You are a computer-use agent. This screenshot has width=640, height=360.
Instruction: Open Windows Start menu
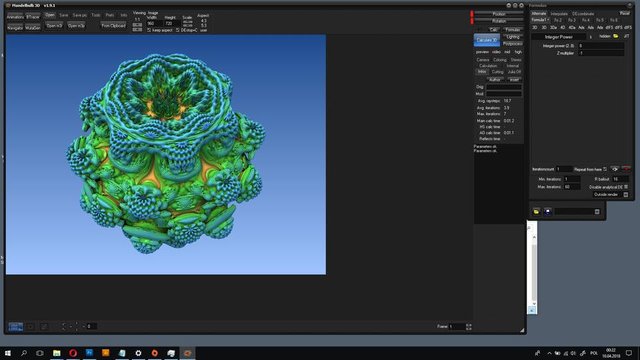tap(8, 353)
